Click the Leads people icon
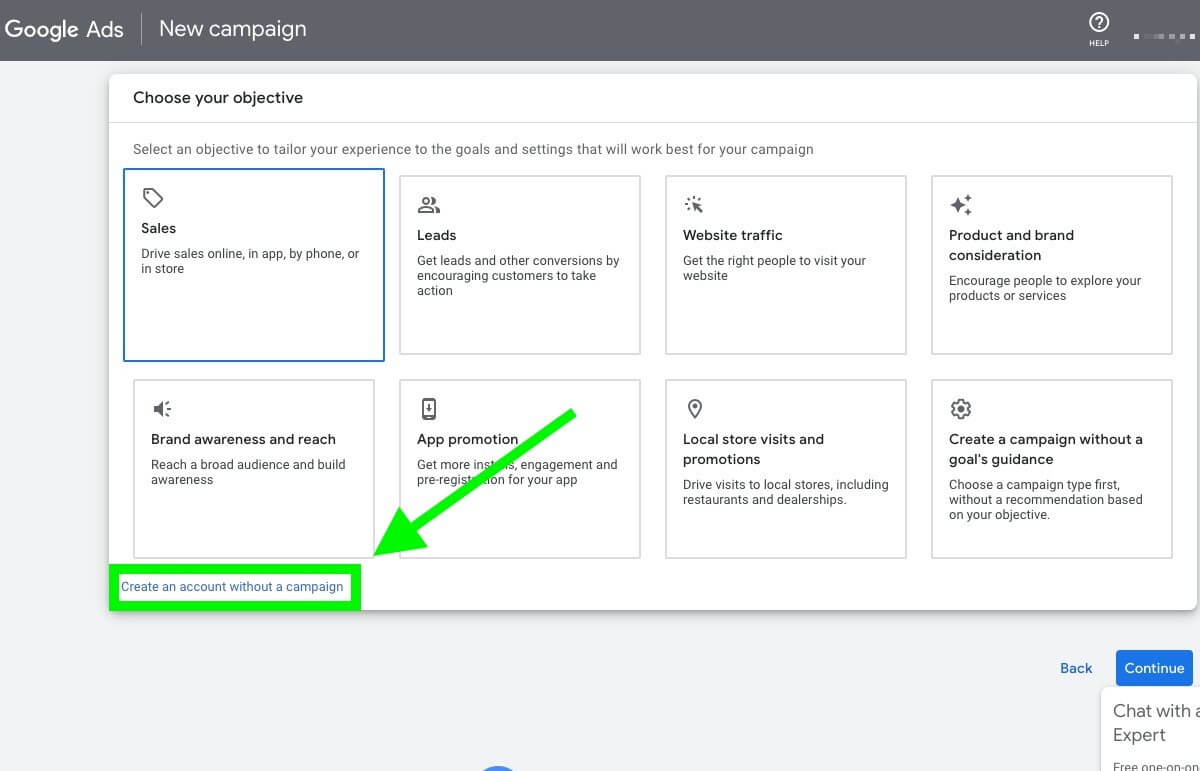Viewport: 1200px width, 771px height. point(429,204)
